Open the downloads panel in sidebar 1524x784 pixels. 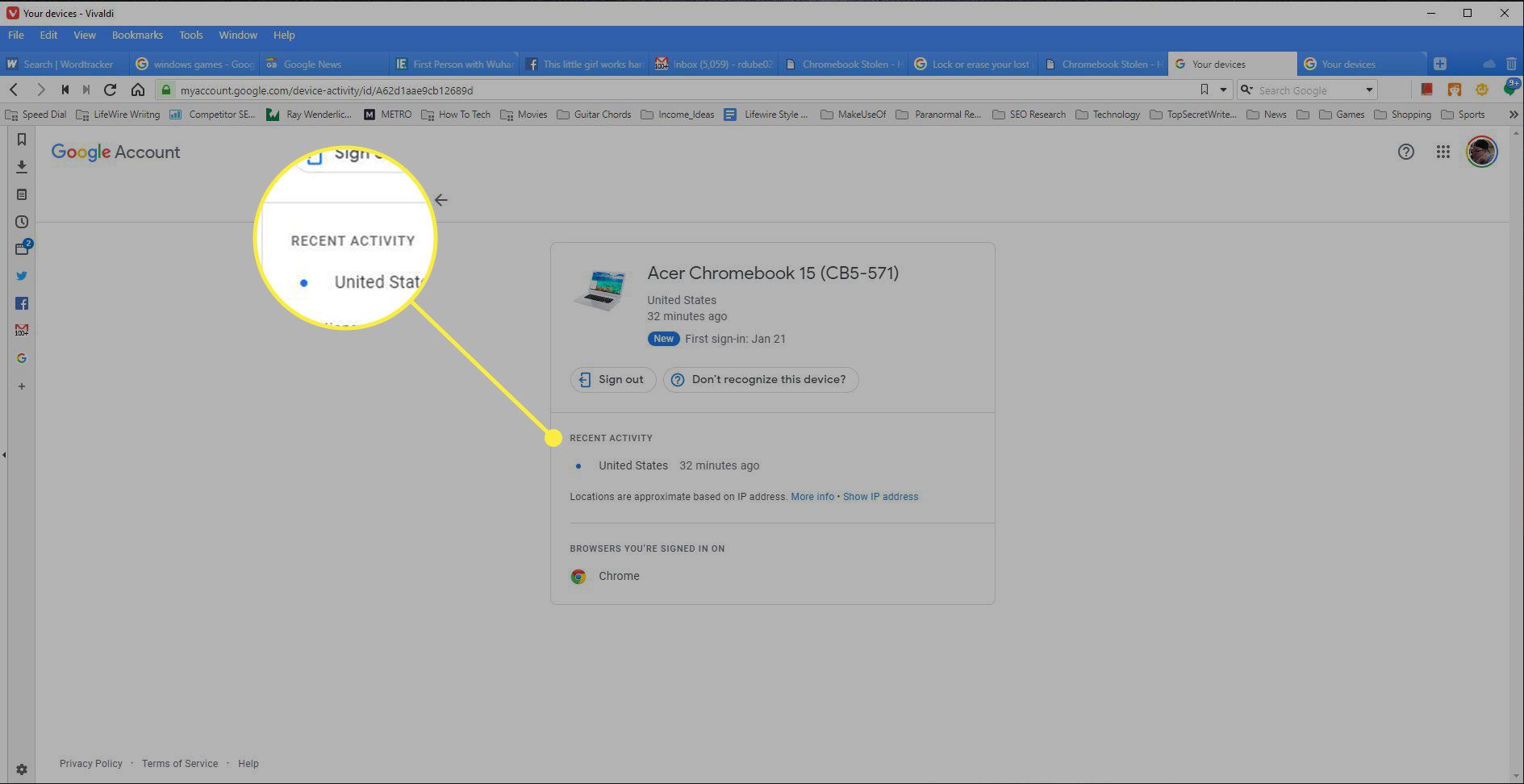coord(22,167)
